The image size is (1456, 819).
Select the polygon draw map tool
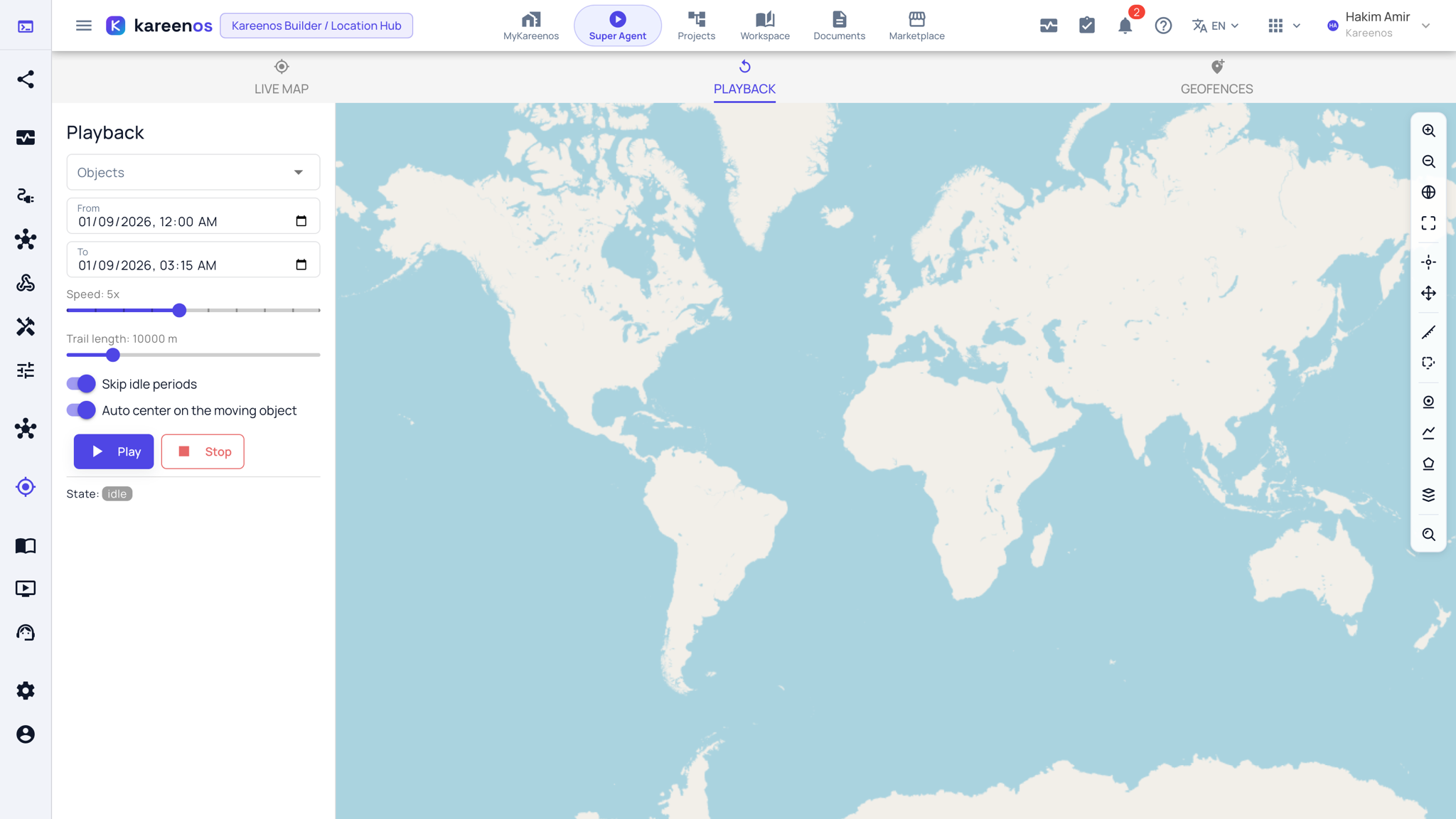pyautogui.click(x=1428, y=464)
